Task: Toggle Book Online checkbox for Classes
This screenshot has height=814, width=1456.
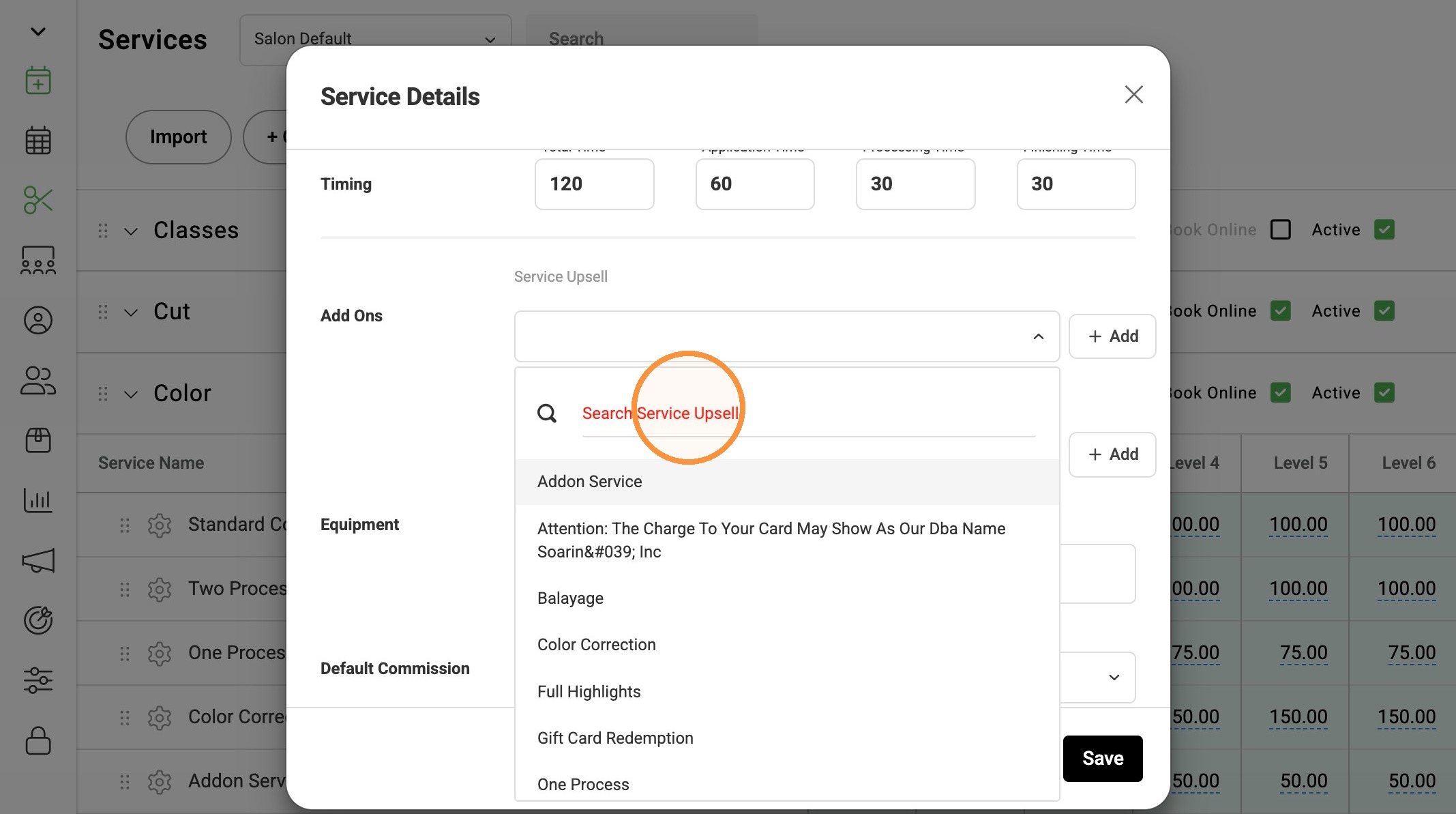Action: 1281,229
